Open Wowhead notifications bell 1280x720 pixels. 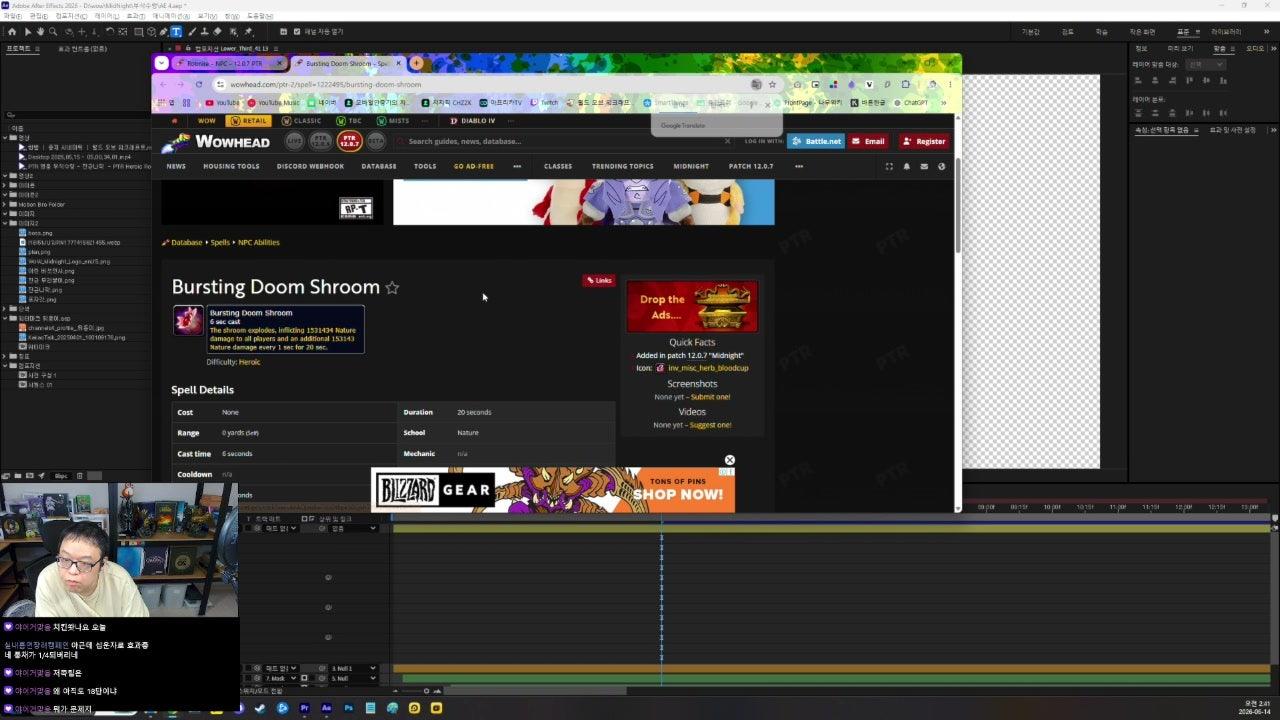907,166
